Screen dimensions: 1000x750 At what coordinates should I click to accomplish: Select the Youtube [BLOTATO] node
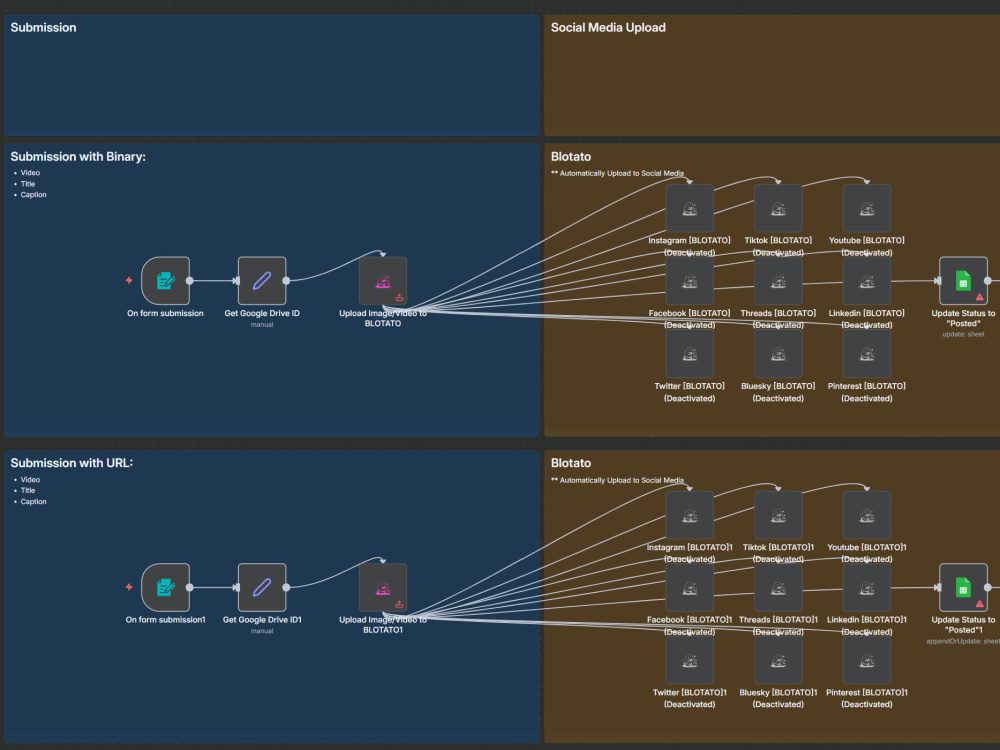[x=867, y=209]
